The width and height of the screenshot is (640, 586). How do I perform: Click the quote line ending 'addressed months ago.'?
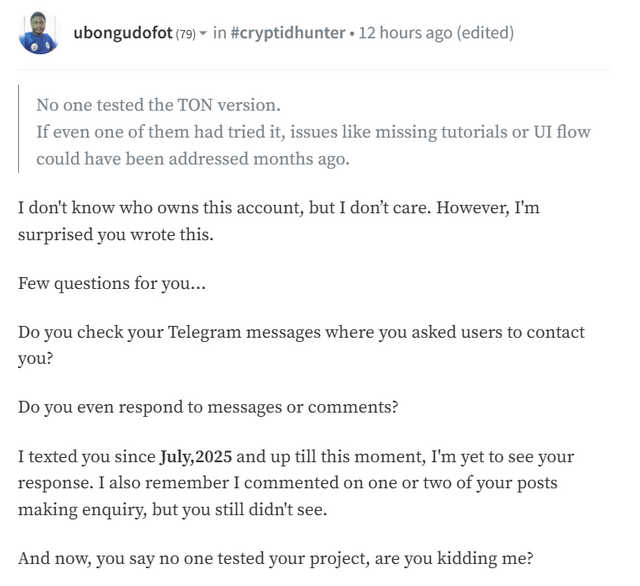point(193,159)
